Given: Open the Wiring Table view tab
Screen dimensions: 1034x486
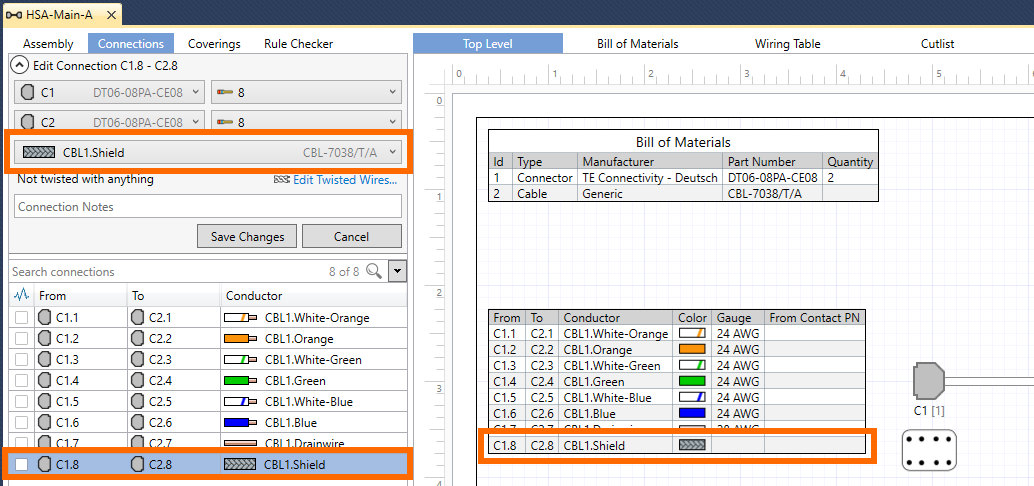Looking at the screenshot, I should coord(787,44).
